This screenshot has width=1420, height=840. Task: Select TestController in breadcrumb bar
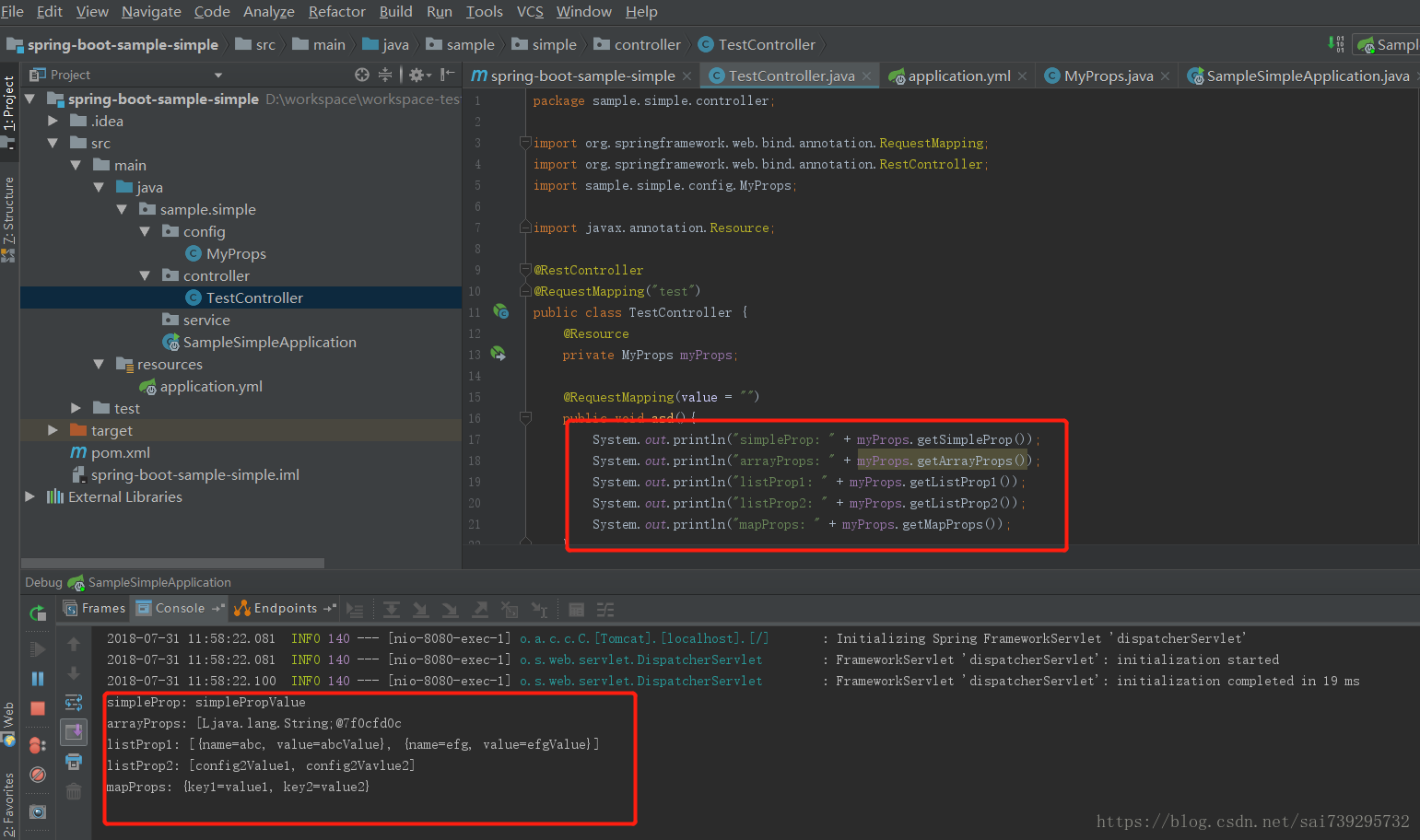click(x=757, y=44)
